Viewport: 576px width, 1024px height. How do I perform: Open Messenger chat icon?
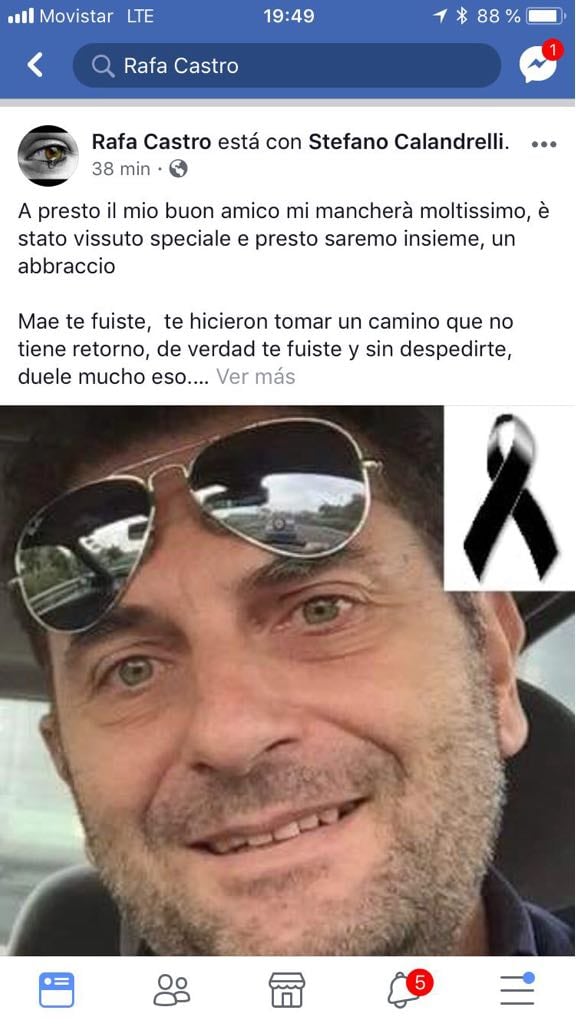click(x=539, y=63)
